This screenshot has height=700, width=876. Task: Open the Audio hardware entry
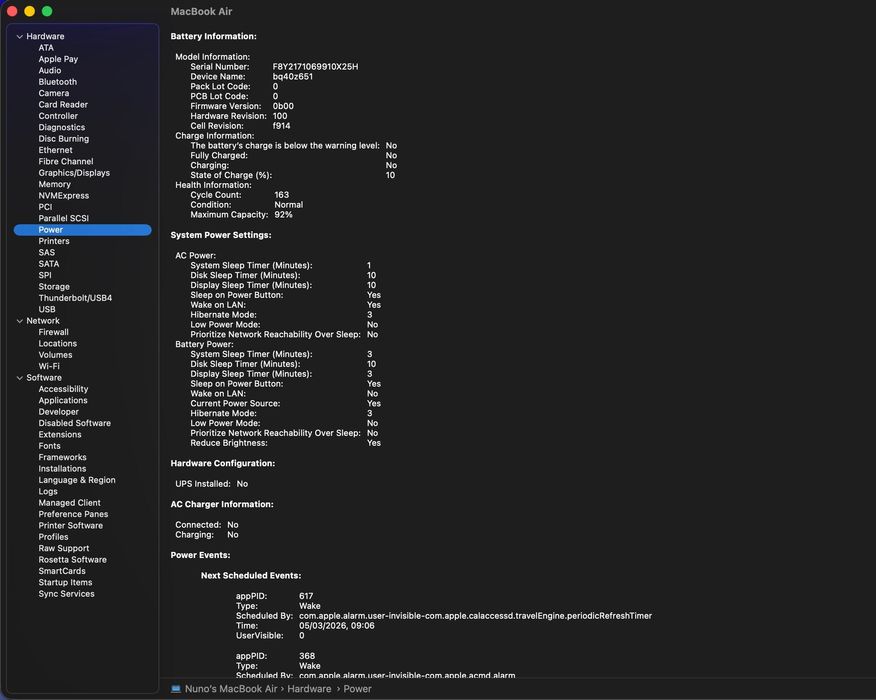(50, 70)
